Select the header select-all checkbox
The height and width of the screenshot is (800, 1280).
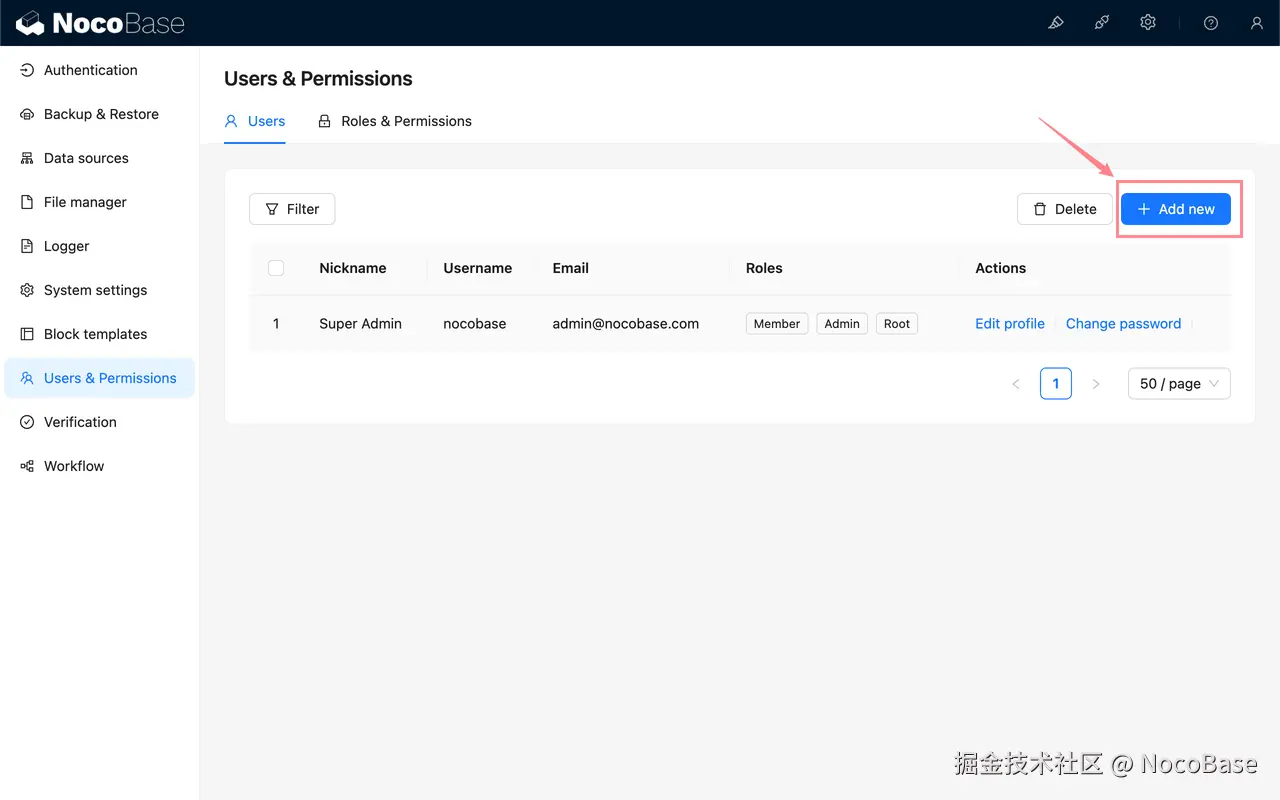tap(276, 268)
